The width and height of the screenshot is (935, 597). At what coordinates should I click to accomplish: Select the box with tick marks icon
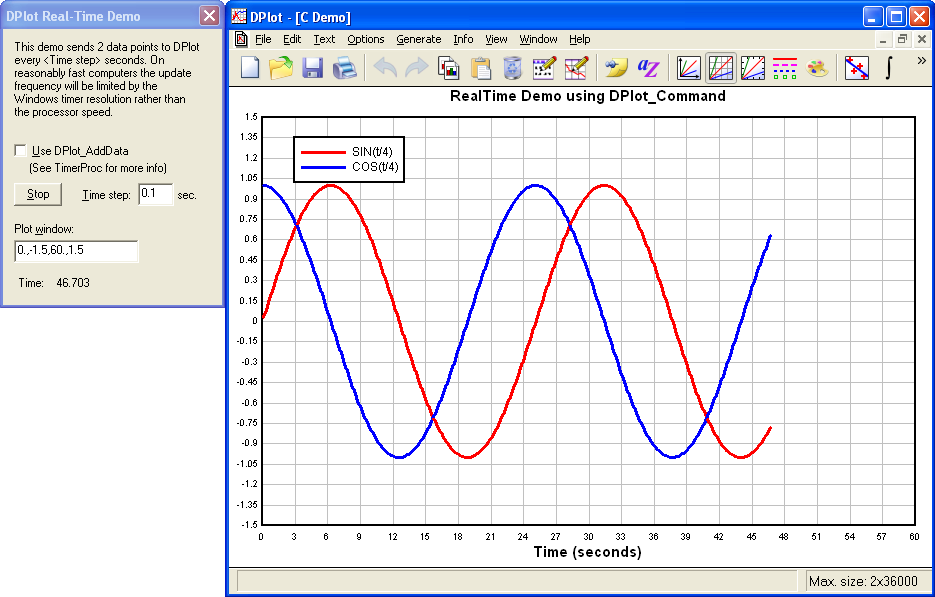point(753,67)
